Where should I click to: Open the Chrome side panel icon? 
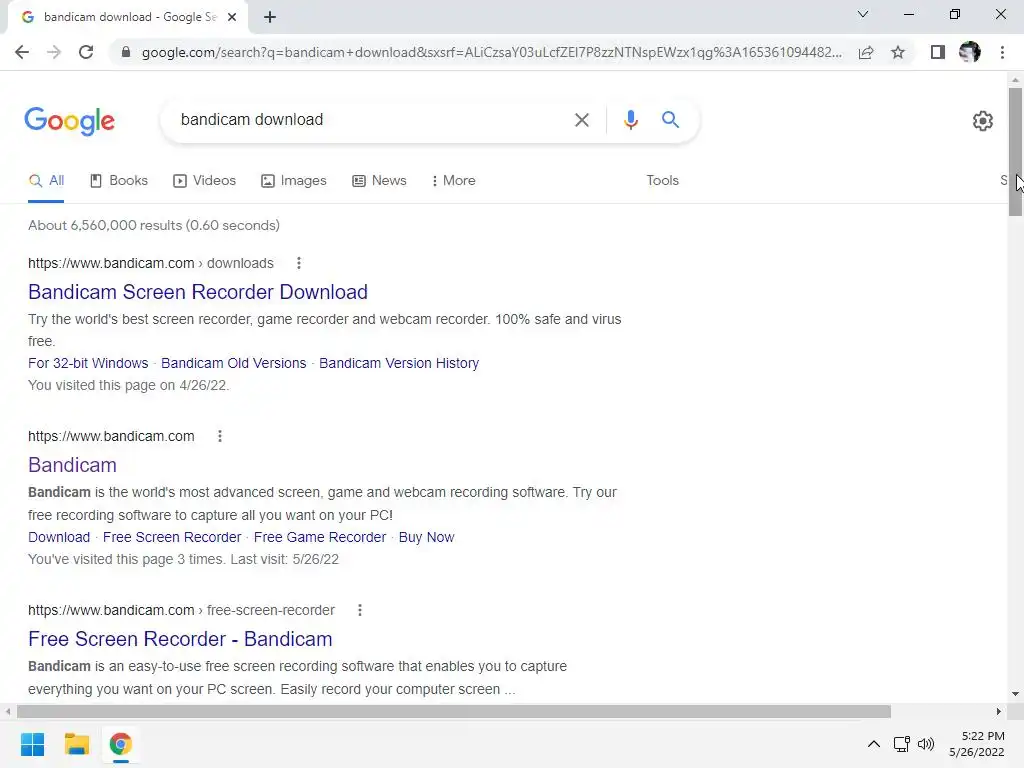tap(938, 52)
